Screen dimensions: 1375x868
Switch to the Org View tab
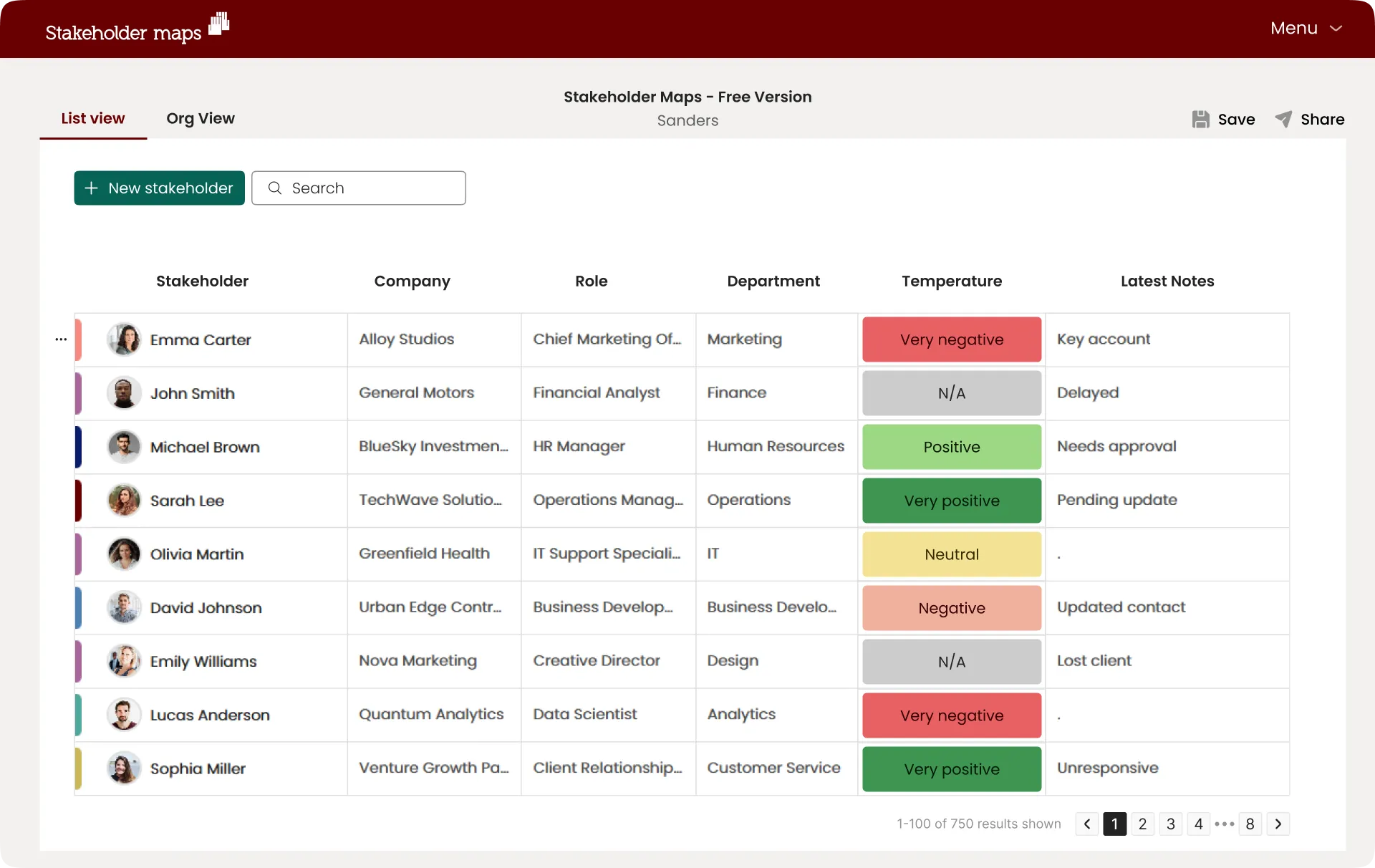[x=201, y=118]
